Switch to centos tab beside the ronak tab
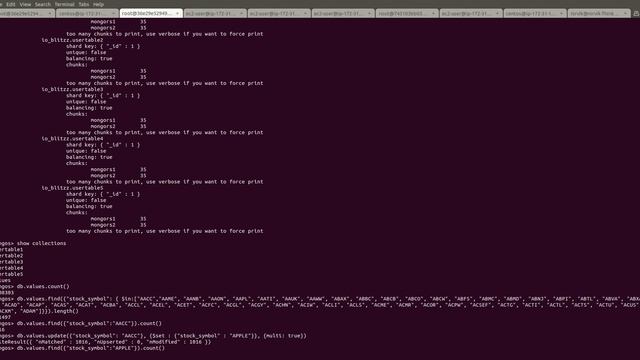 coord(535,13)
